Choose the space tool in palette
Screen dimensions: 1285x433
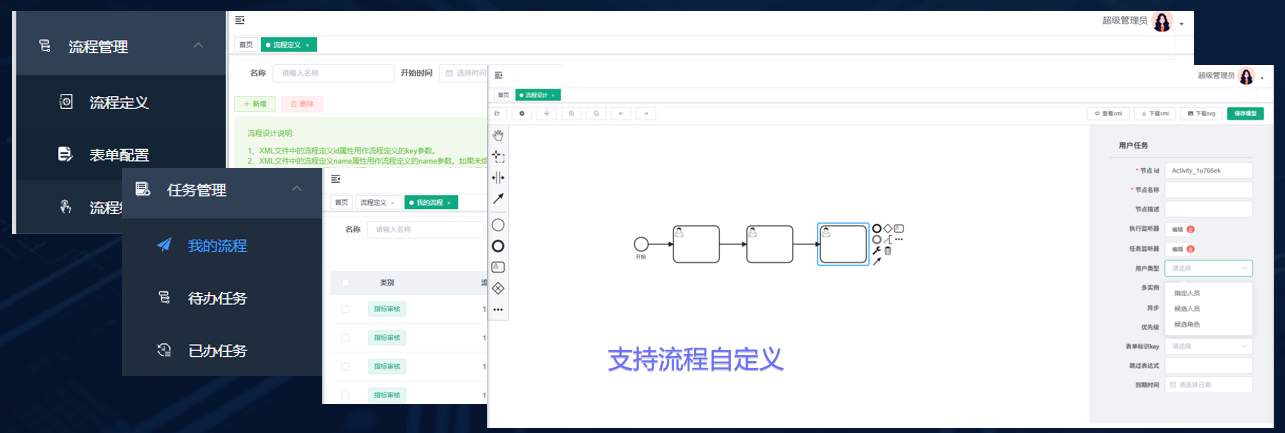coord(498,177)
